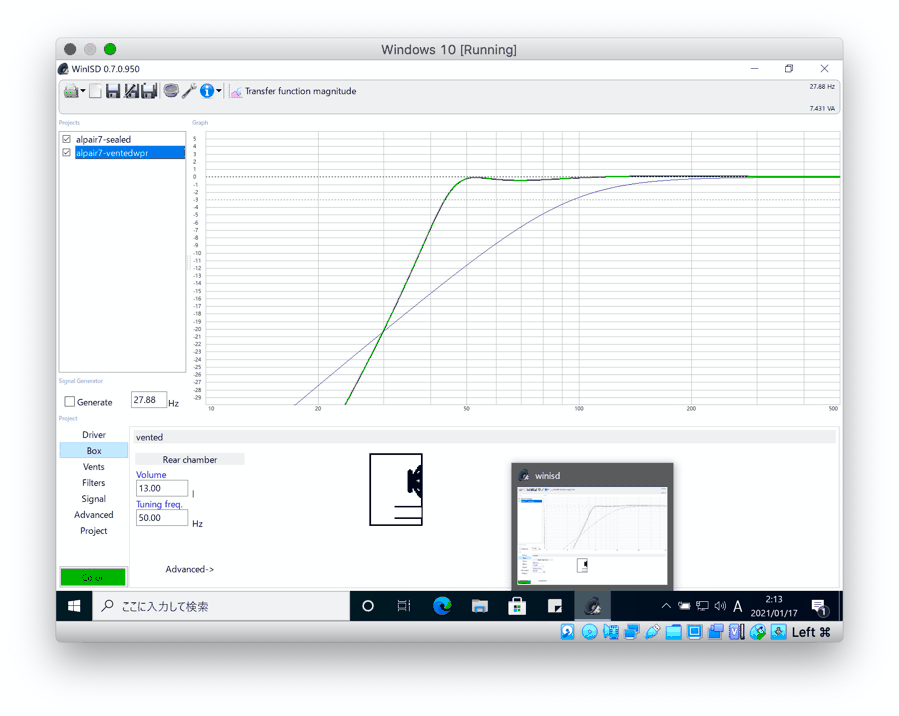Click the Volume field showing 13.00

(162, 488)
